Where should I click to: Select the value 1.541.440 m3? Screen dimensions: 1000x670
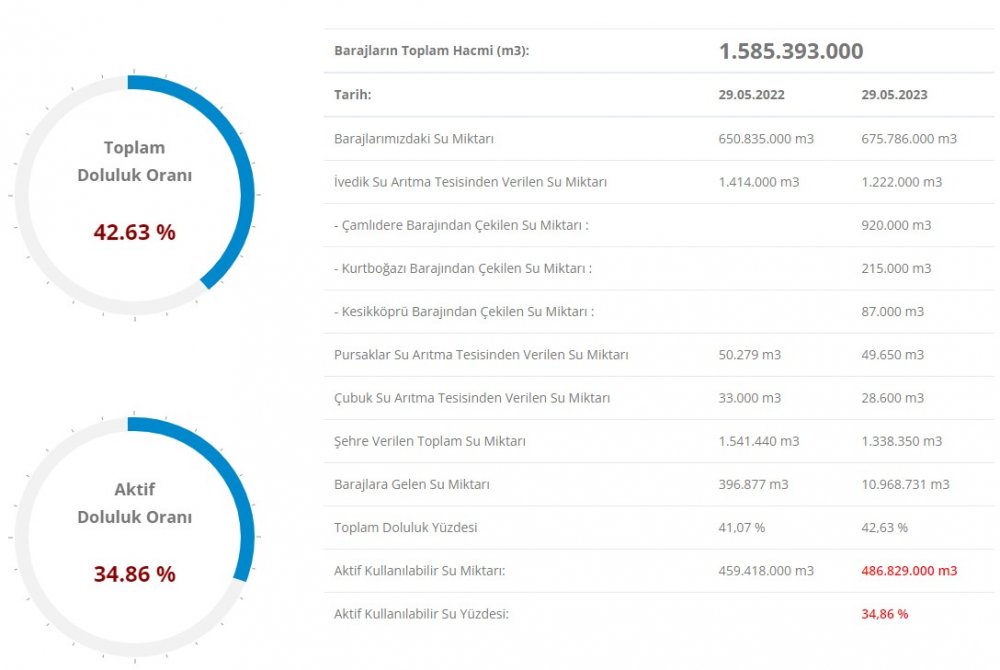758,441
